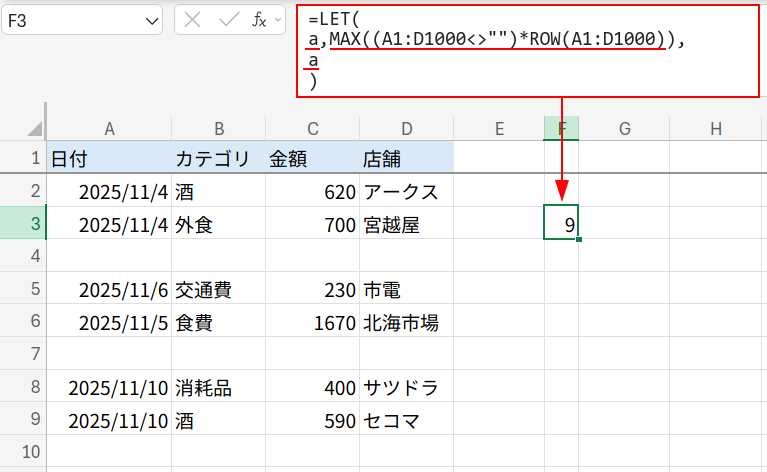Image resolution: width=767 pixels, height=472 pixels.
Task: Click cell with amount 700
Action: coord(313,223)
